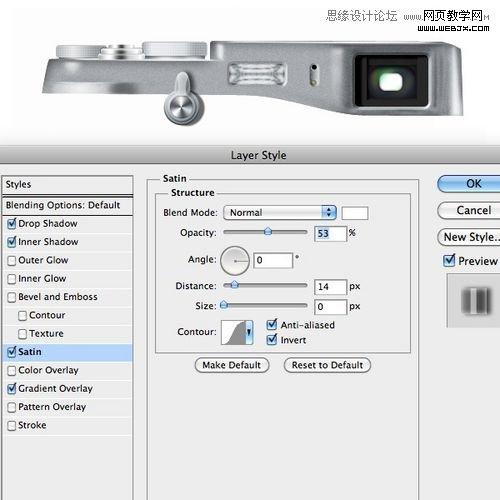Screen dimensions: 500x500
Task: Toggle the Gradient Overlay checkbox
Action: tap(12, 389)
